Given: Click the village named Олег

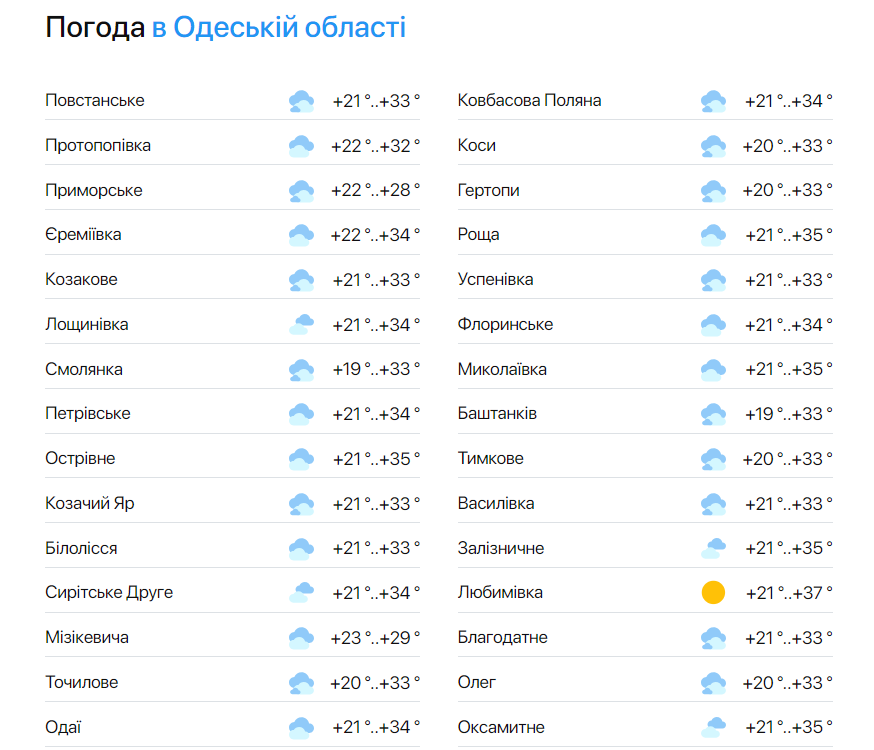Looking at the screenshot, I should click(474, 682).
